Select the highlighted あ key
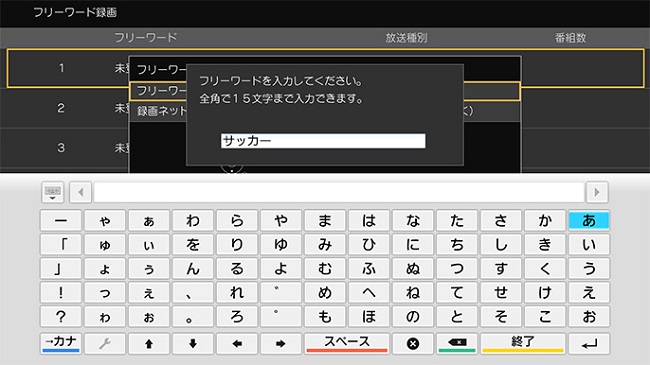 tap(589, 220)
